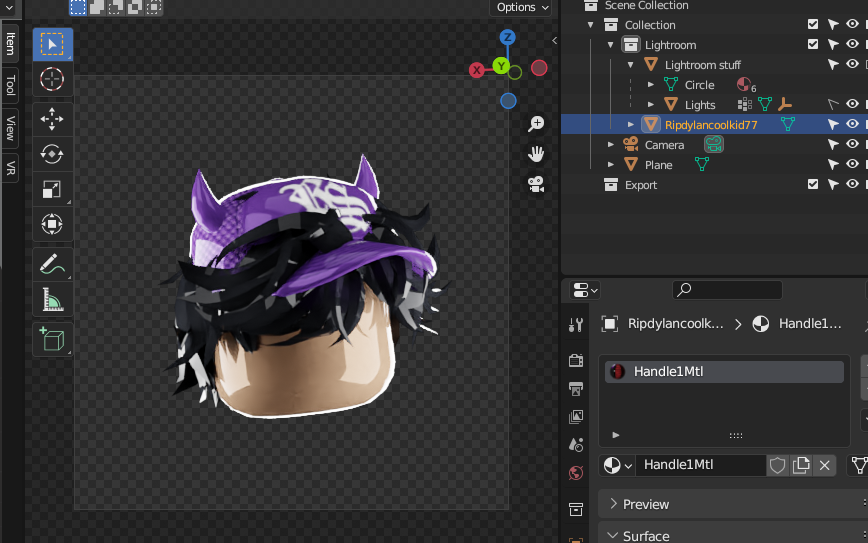
Task: Open the Output properties tab icon
Action: pos(576,388)
